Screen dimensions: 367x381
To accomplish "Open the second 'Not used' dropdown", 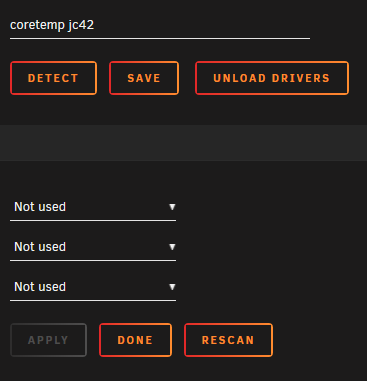I will coord(93,247).
